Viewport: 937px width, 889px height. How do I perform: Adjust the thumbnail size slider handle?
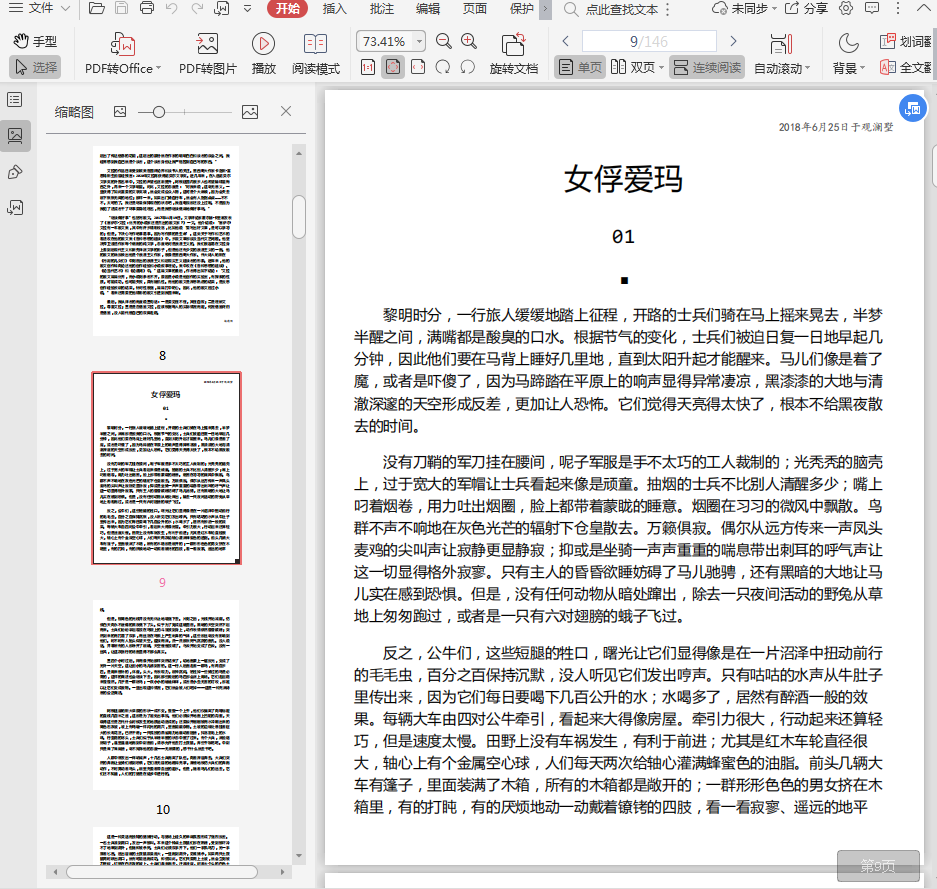(x=159, y=112)
